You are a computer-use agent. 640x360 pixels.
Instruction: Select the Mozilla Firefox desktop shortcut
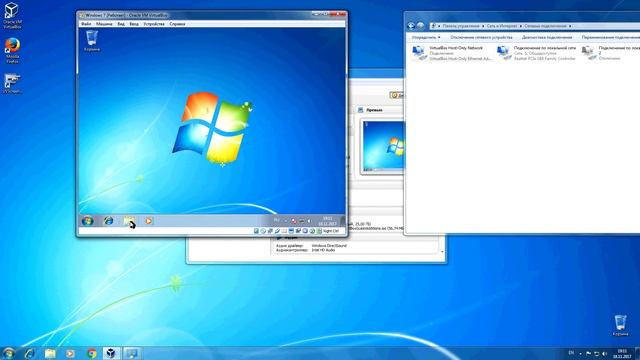[x=12, y=51]
